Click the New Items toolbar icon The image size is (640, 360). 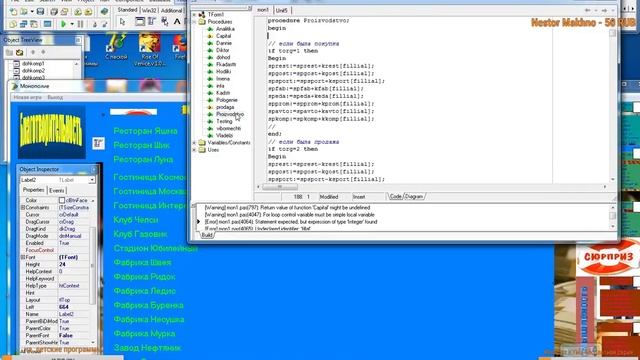point(13,11)
